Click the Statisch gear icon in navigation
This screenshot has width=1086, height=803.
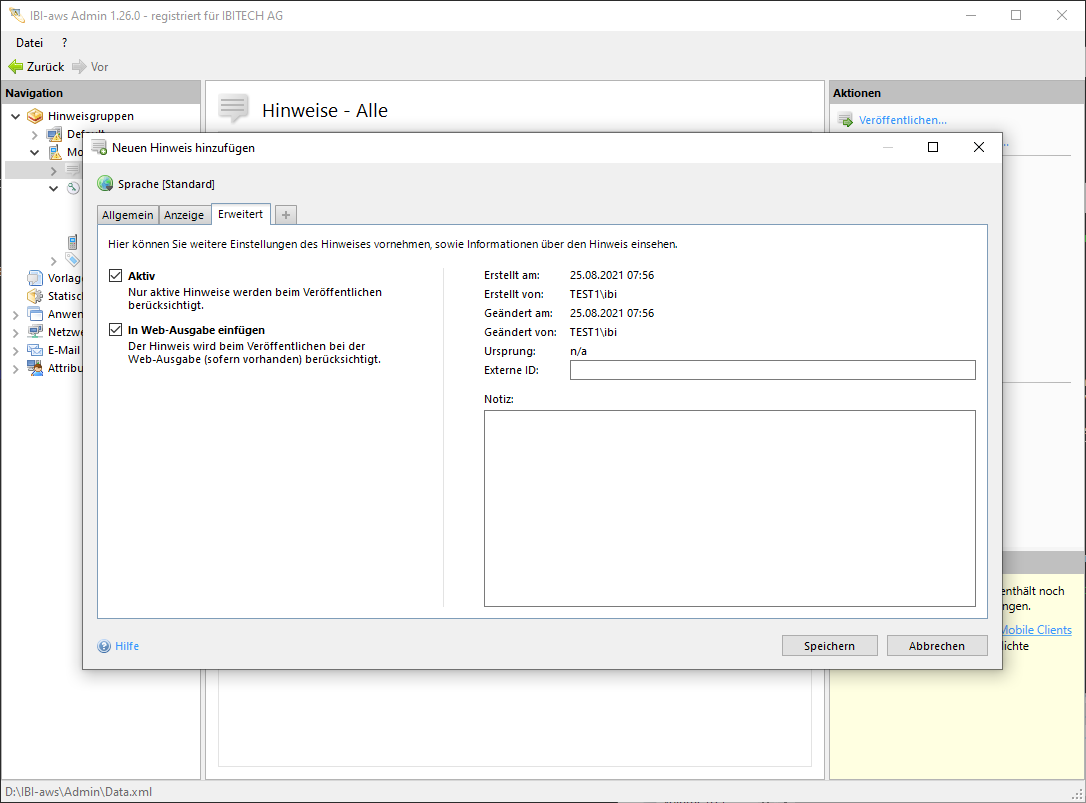pos(35,296)
